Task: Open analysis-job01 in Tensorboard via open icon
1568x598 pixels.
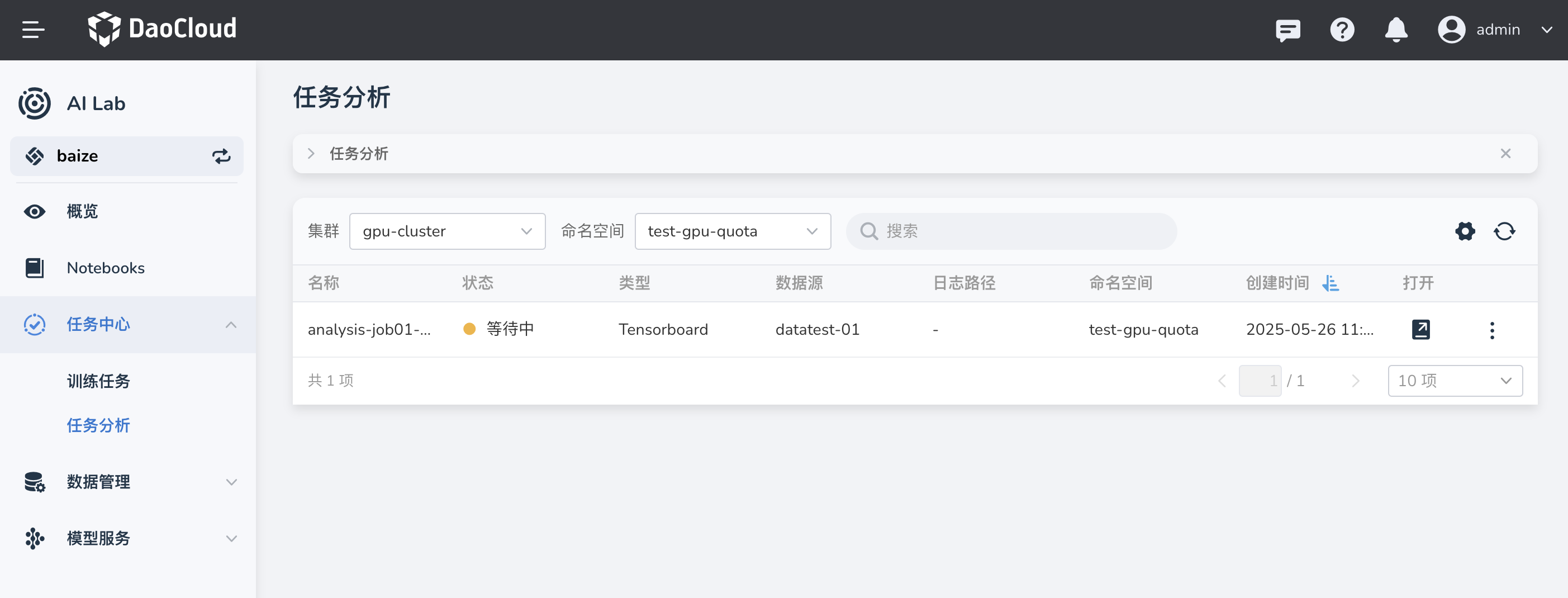Action: pyautogui.click(x=1420, y=329)
